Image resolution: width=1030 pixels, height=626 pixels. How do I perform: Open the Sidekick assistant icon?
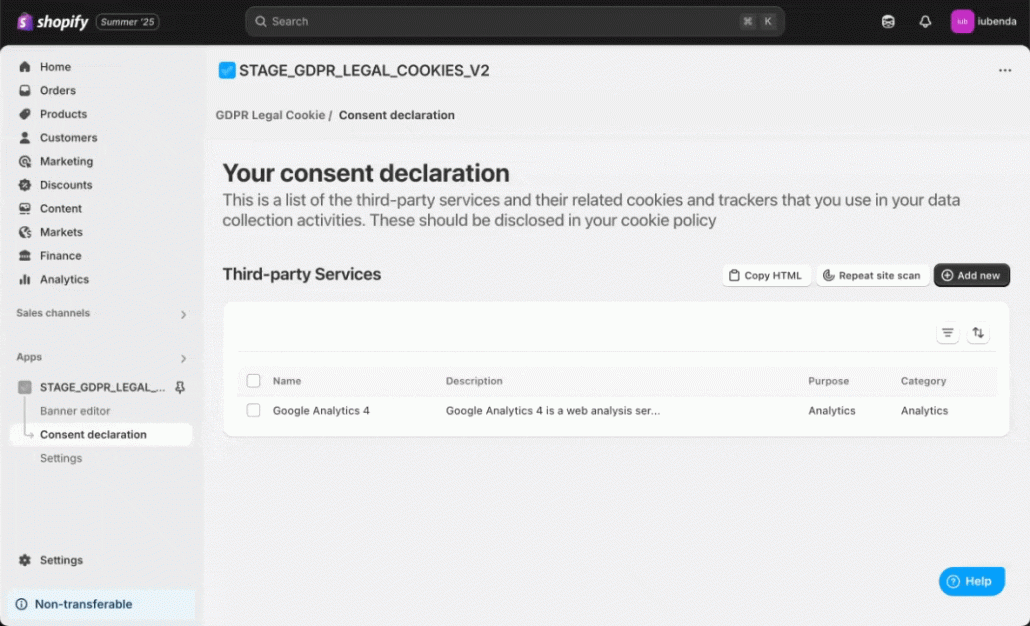point(887,22)
